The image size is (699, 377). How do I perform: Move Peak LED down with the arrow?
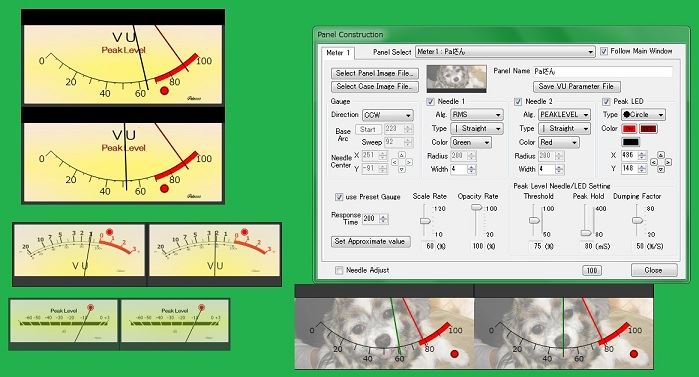coord(661,169)
